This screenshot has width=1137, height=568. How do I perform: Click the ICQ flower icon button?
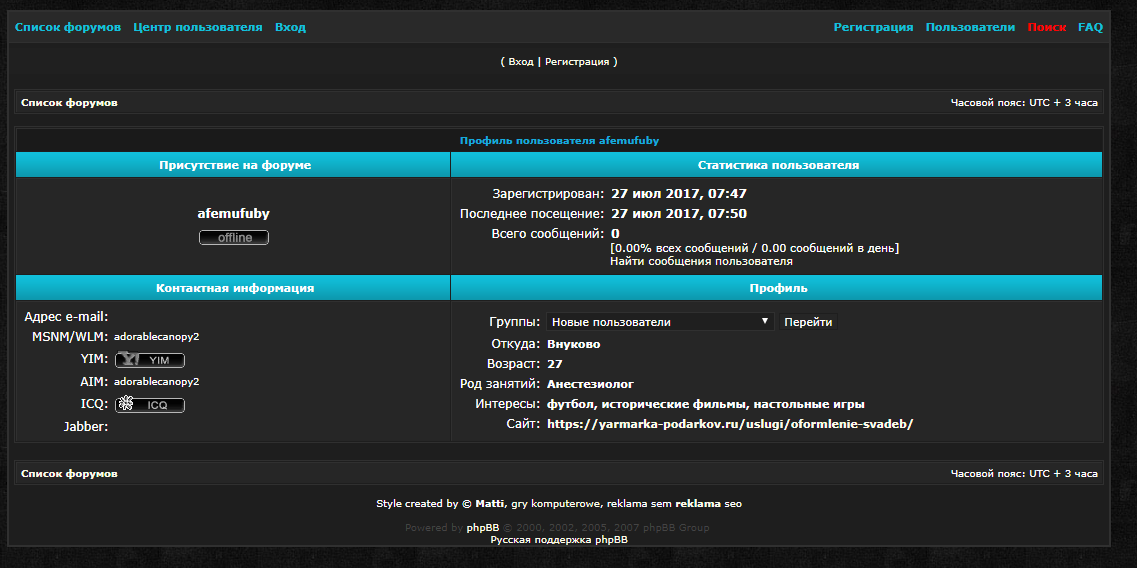click(149, 405)
